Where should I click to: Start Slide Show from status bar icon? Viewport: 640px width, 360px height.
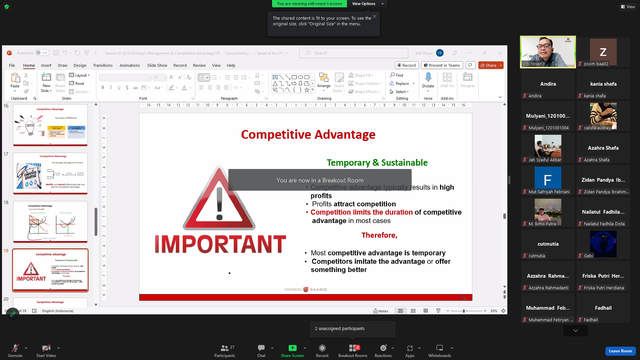(x=438, y=311)
